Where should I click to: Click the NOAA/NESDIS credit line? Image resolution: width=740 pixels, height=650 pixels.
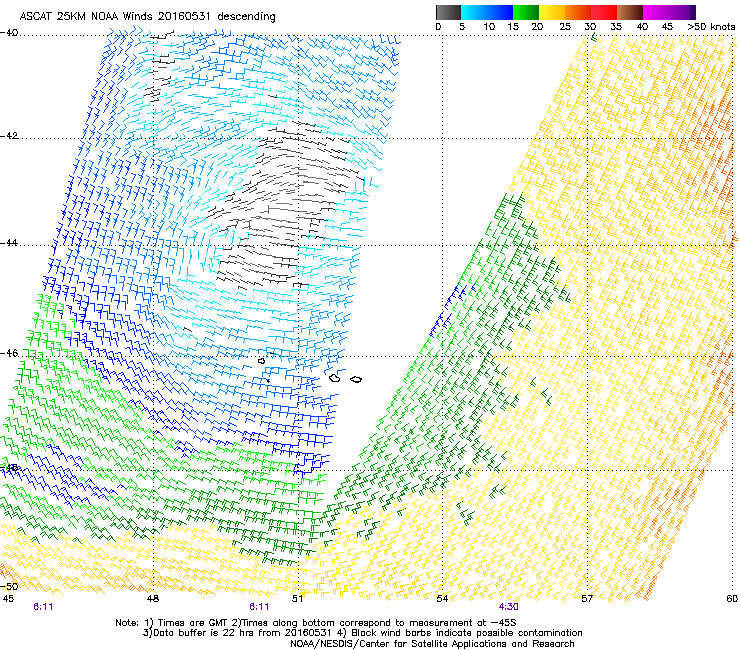point(432,644)
